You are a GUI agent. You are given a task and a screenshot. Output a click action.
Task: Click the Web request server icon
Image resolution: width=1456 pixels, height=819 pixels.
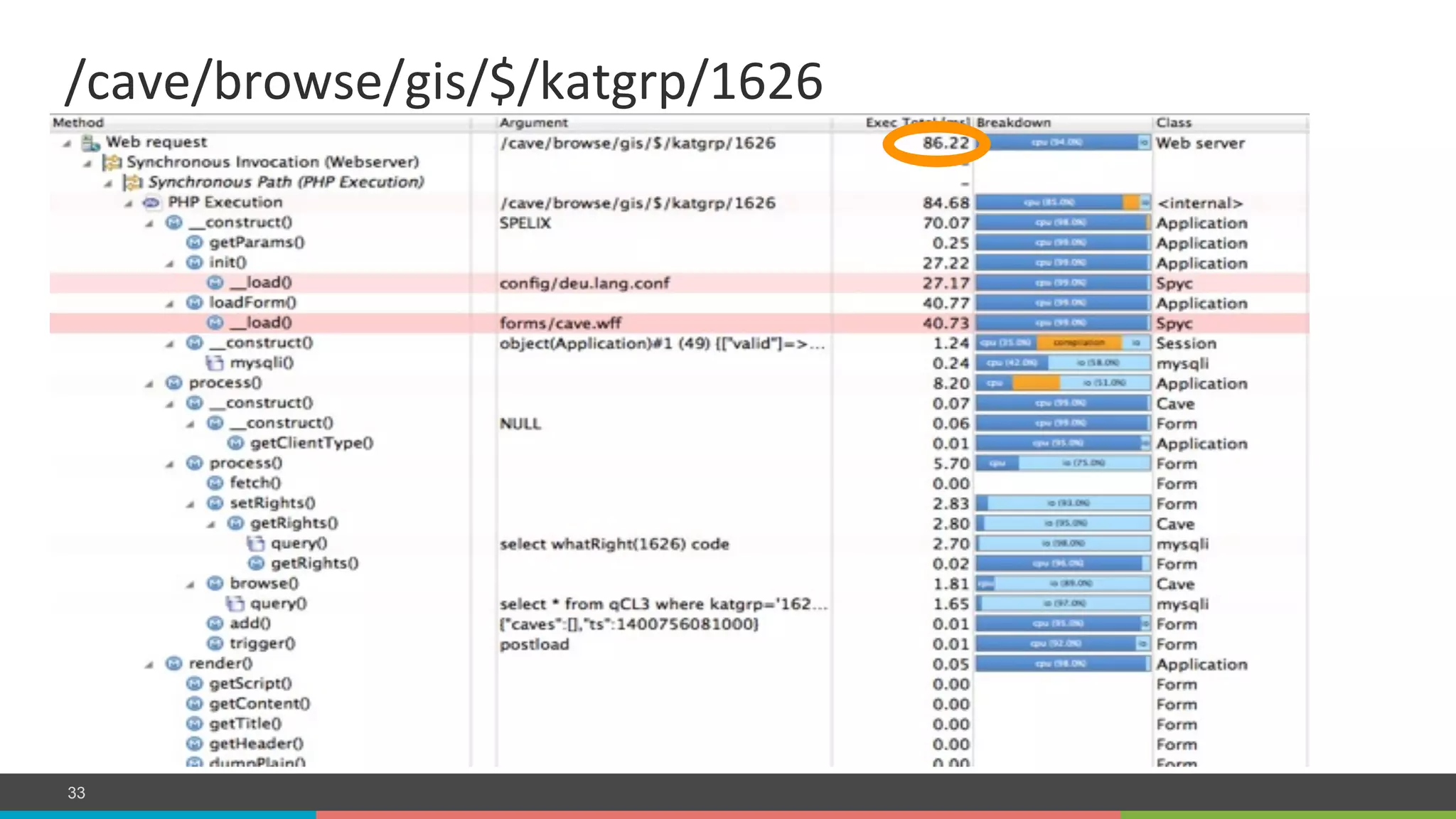point(90,143)
